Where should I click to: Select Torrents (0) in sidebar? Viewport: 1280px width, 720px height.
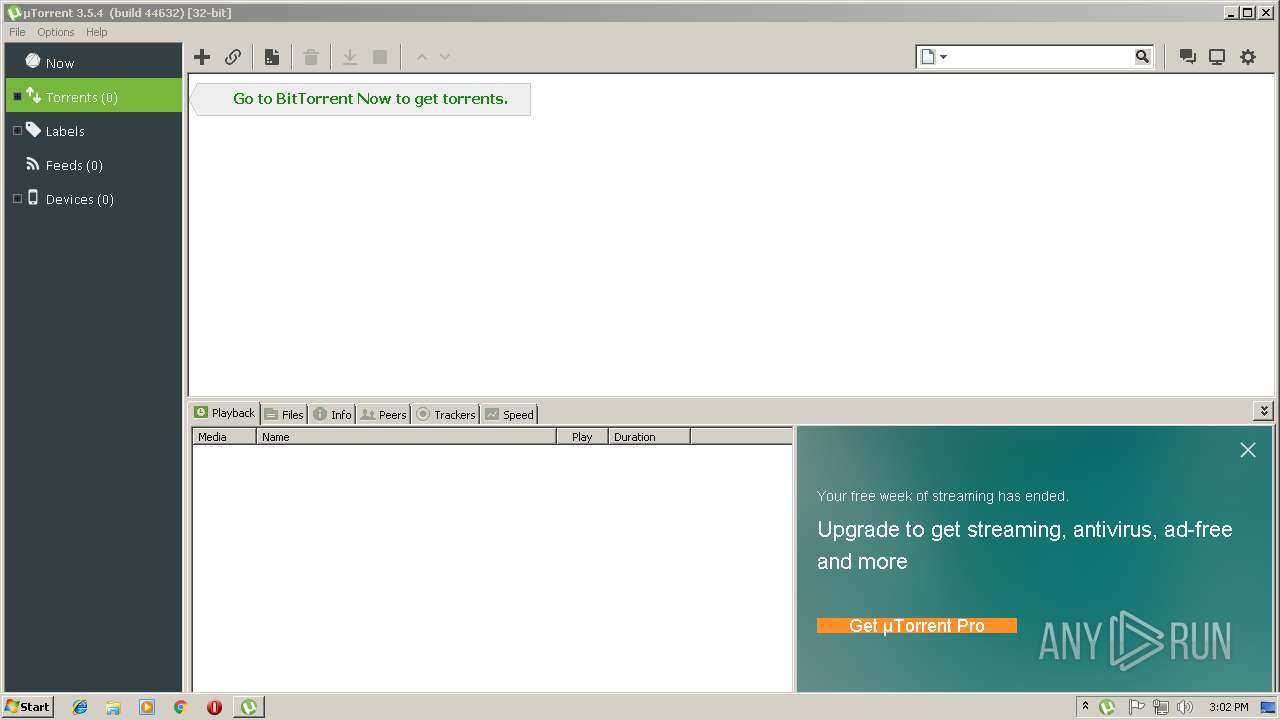point(94,97)
